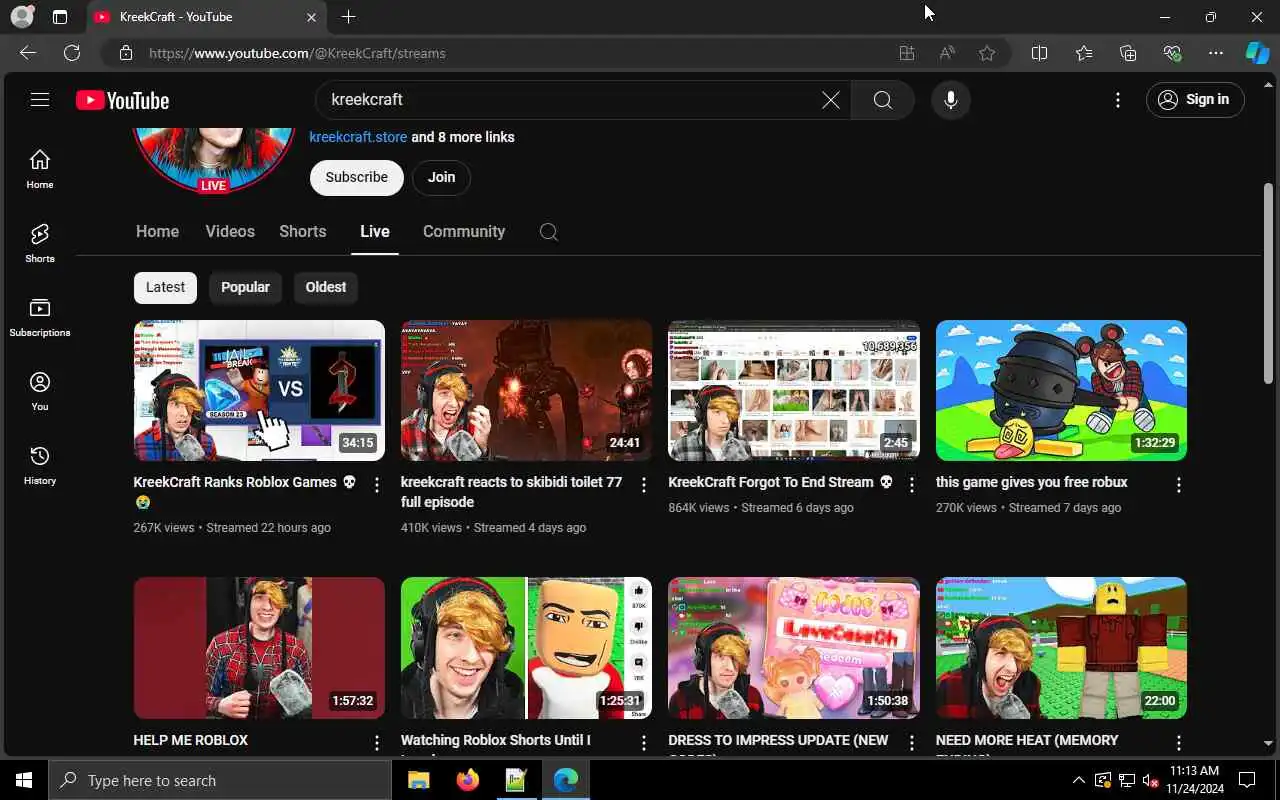Show the 8 more links

point(463,137)
